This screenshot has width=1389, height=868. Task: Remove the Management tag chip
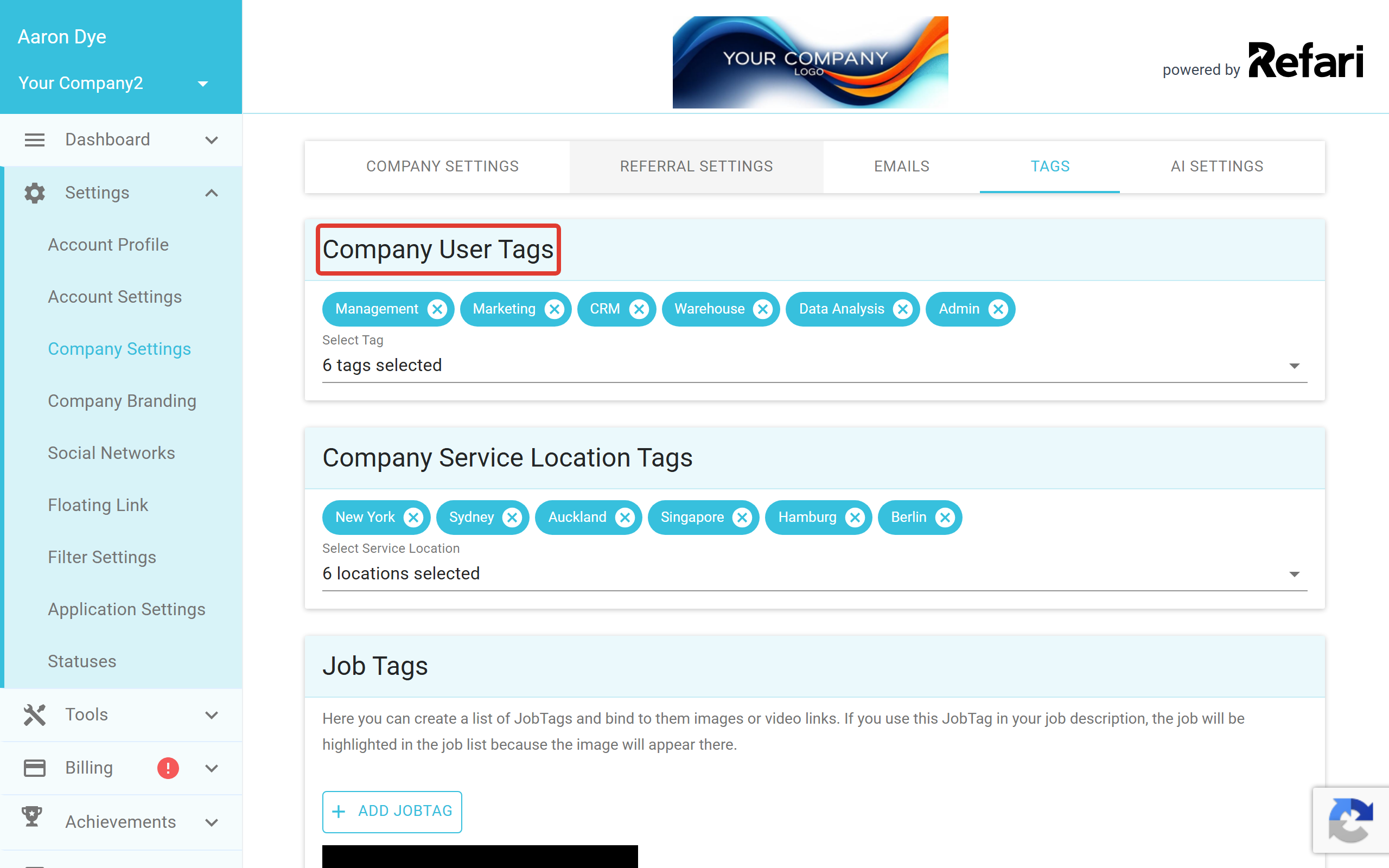[437, 309]
